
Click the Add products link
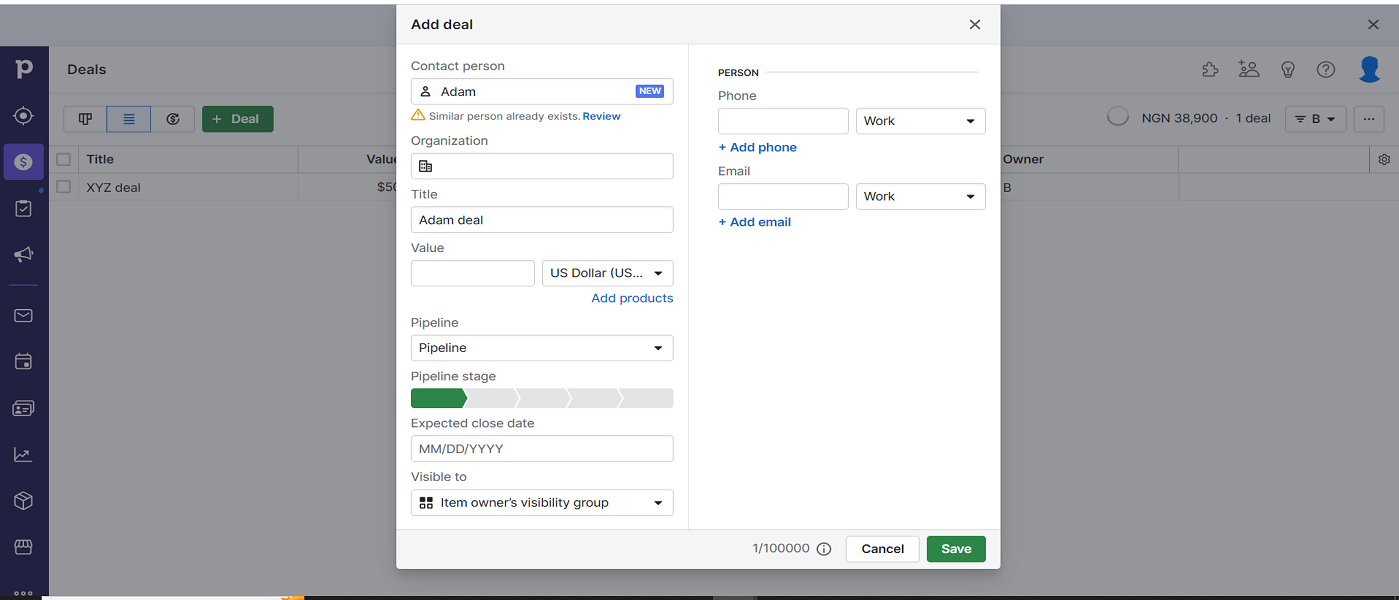(x=632, y=298)
